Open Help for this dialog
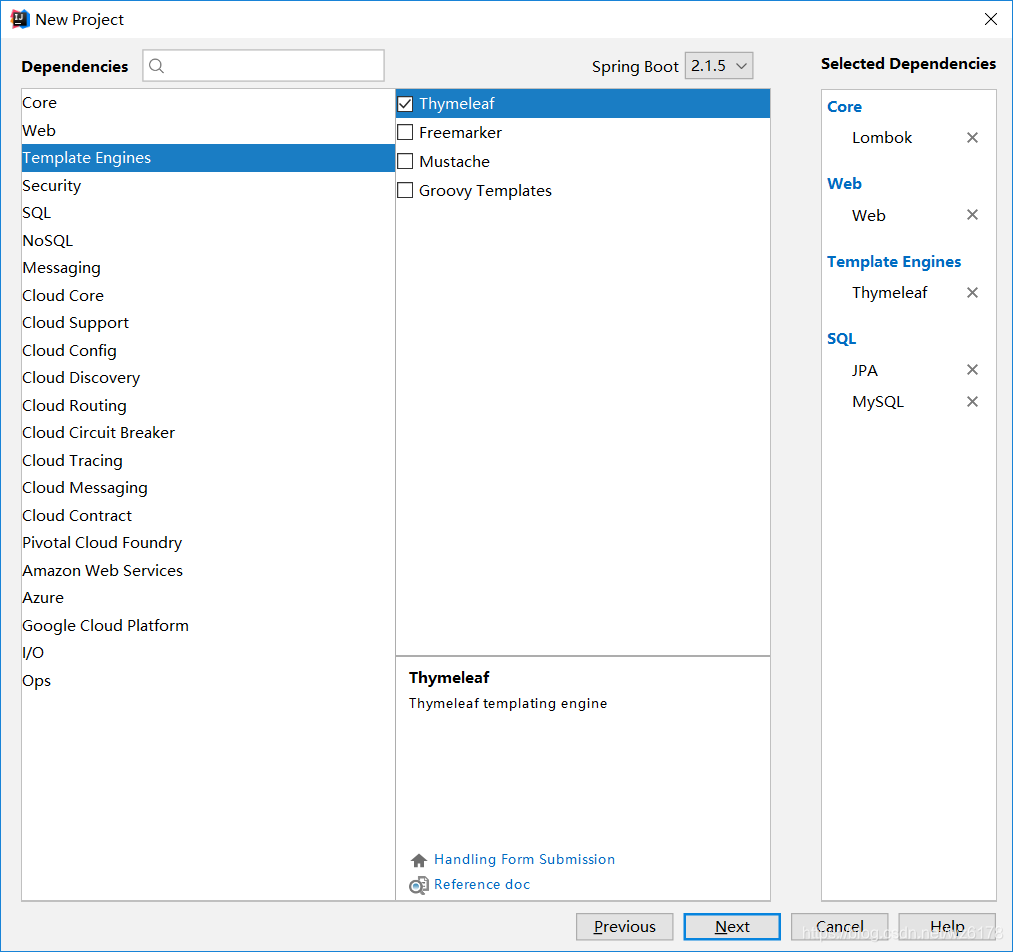This screenshot has width=1013, height=952. point(946,927)
